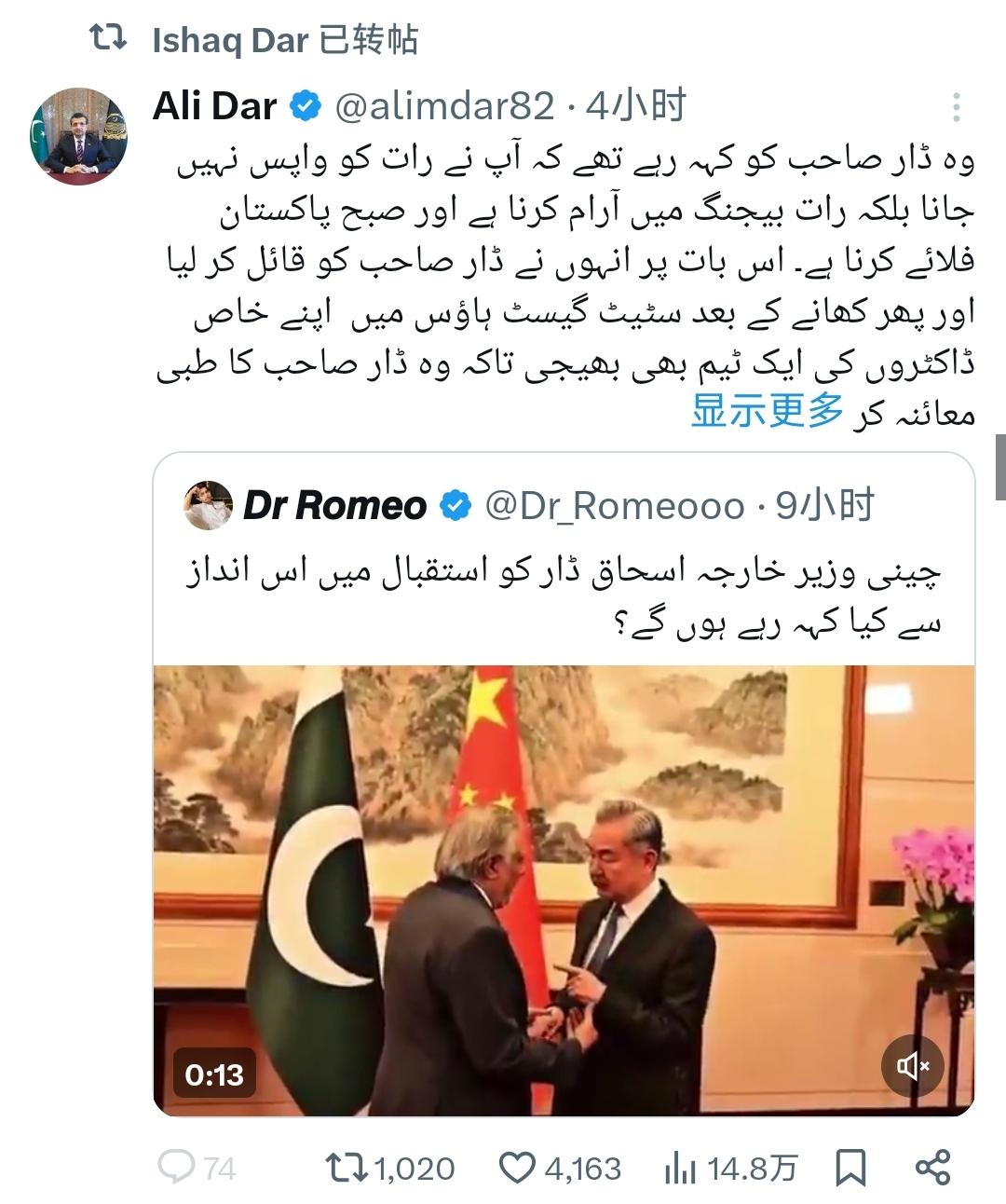Screen dimensions: 1006x1204
Task: Open the share icon
Action: (932, 1167)
